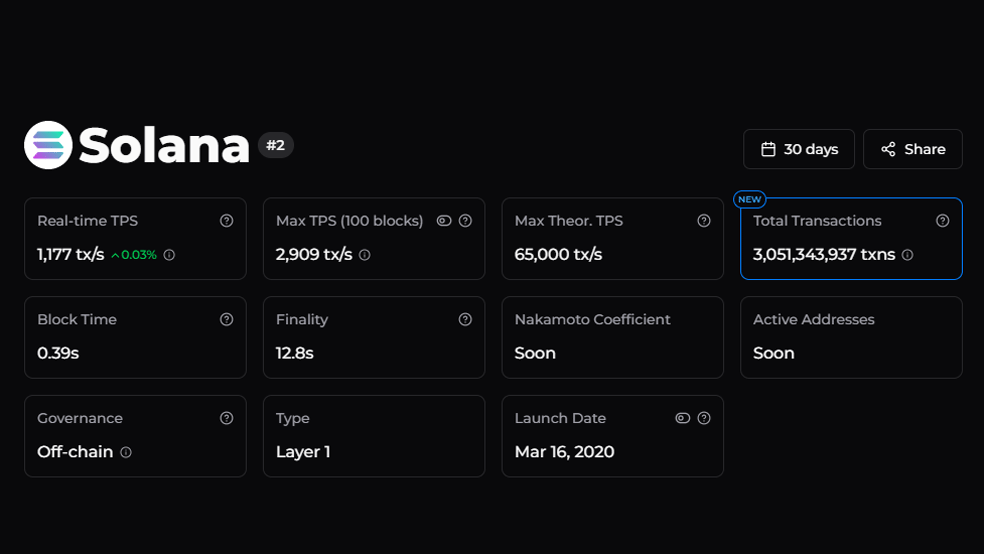
Task: Open help for Launch Date
Action: [x=704, y=418]
